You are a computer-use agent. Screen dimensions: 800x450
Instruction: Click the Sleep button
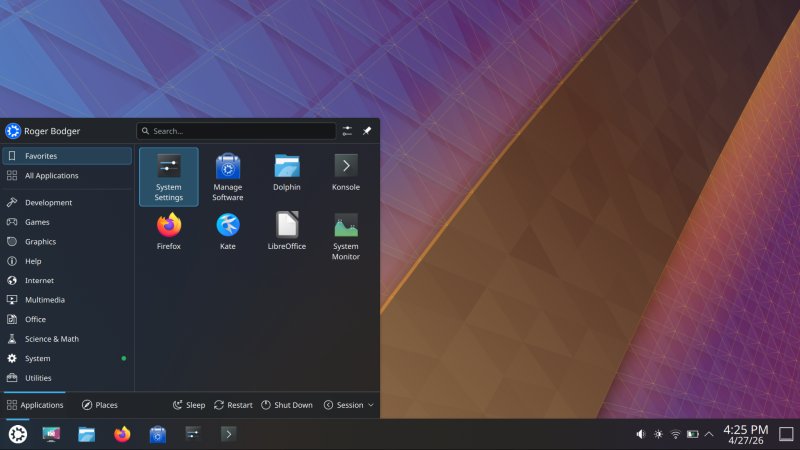[189, 405]
